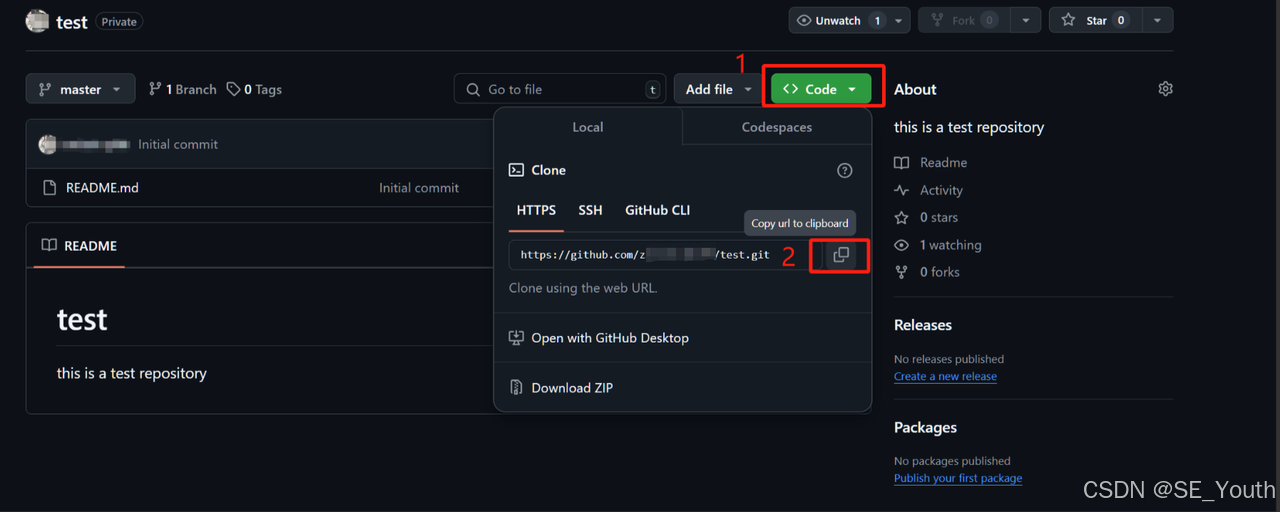Select the GitHub CLI clone tab
Viewport: 1280px width, 512px height.
(658, 210)
